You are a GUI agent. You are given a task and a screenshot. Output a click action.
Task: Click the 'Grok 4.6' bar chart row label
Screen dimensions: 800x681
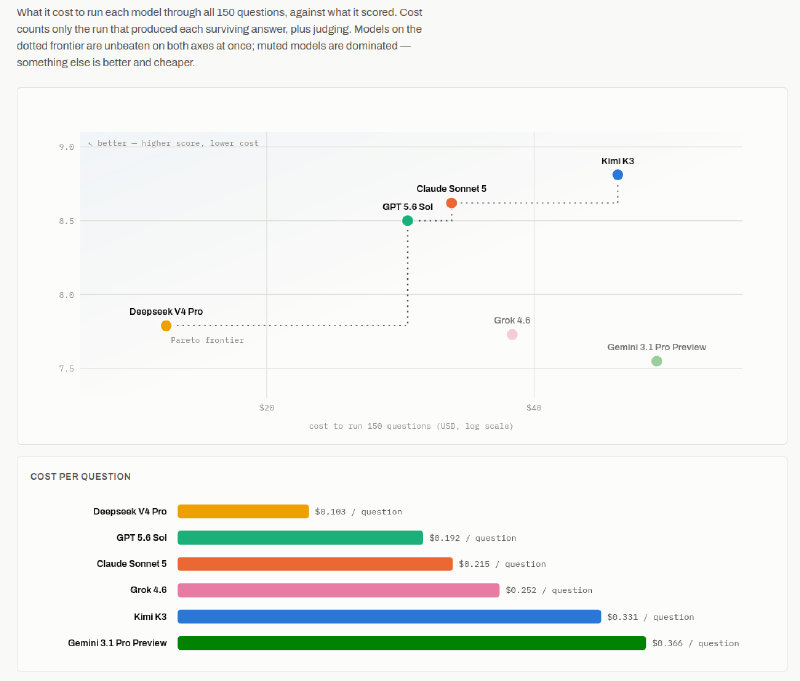148,590
